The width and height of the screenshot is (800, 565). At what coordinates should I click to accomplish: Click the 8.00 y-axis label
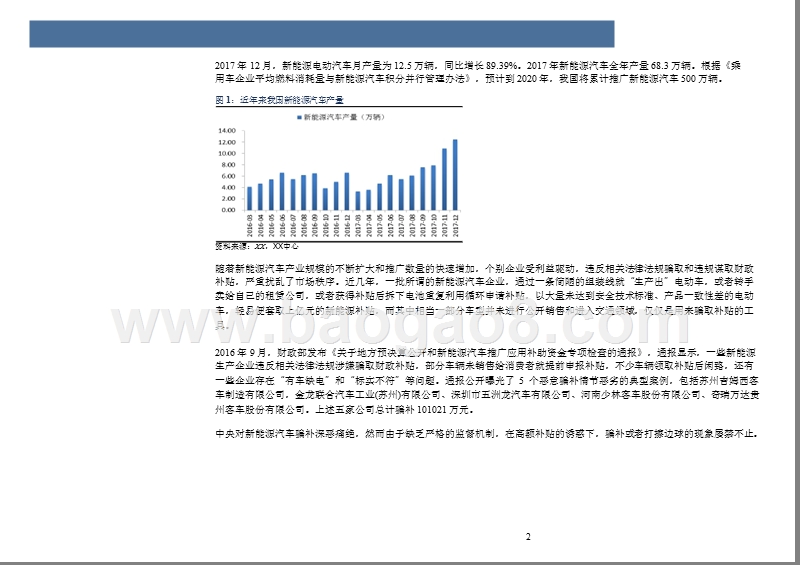coord(229,165)
